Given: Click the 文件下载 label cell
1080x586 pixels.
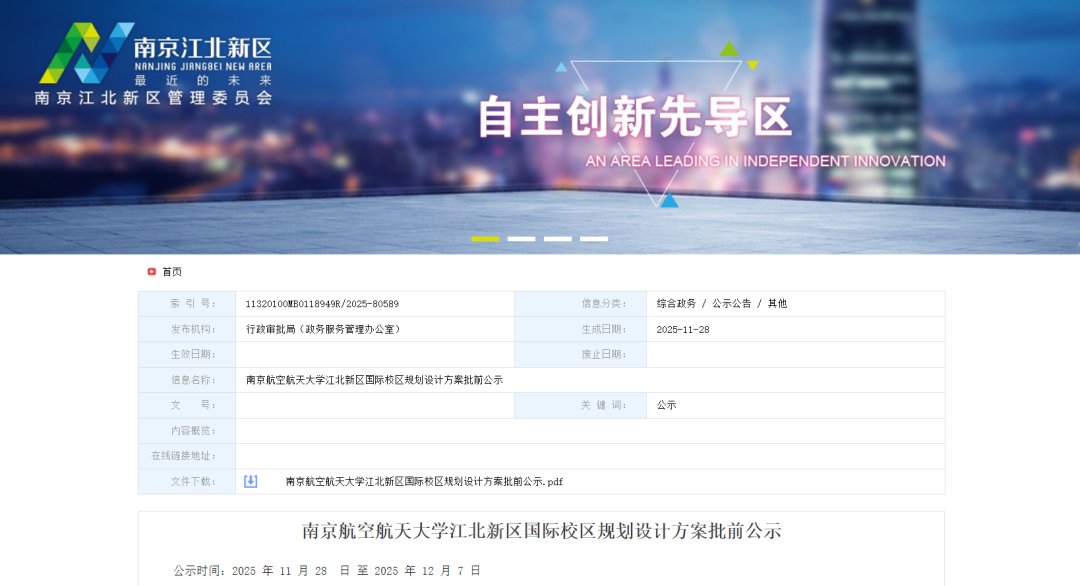Looking at the screenshot, I should coord(187,481).
